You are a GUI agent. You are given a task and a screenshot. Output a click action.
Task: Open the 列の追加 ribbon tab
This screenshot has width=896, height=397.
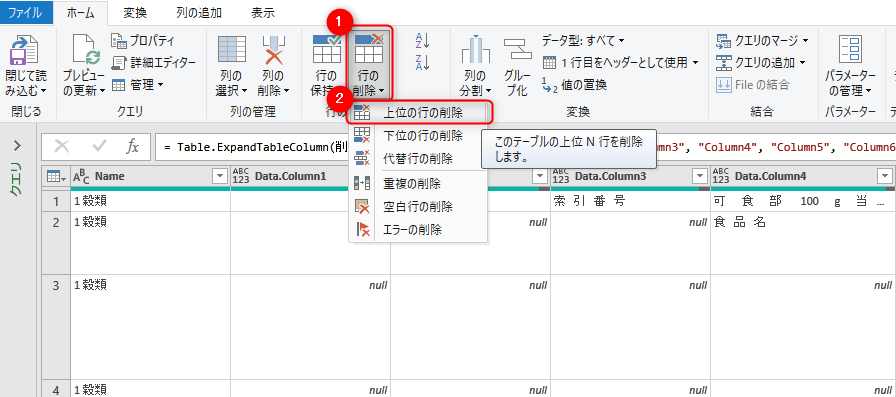click(199, 13)
